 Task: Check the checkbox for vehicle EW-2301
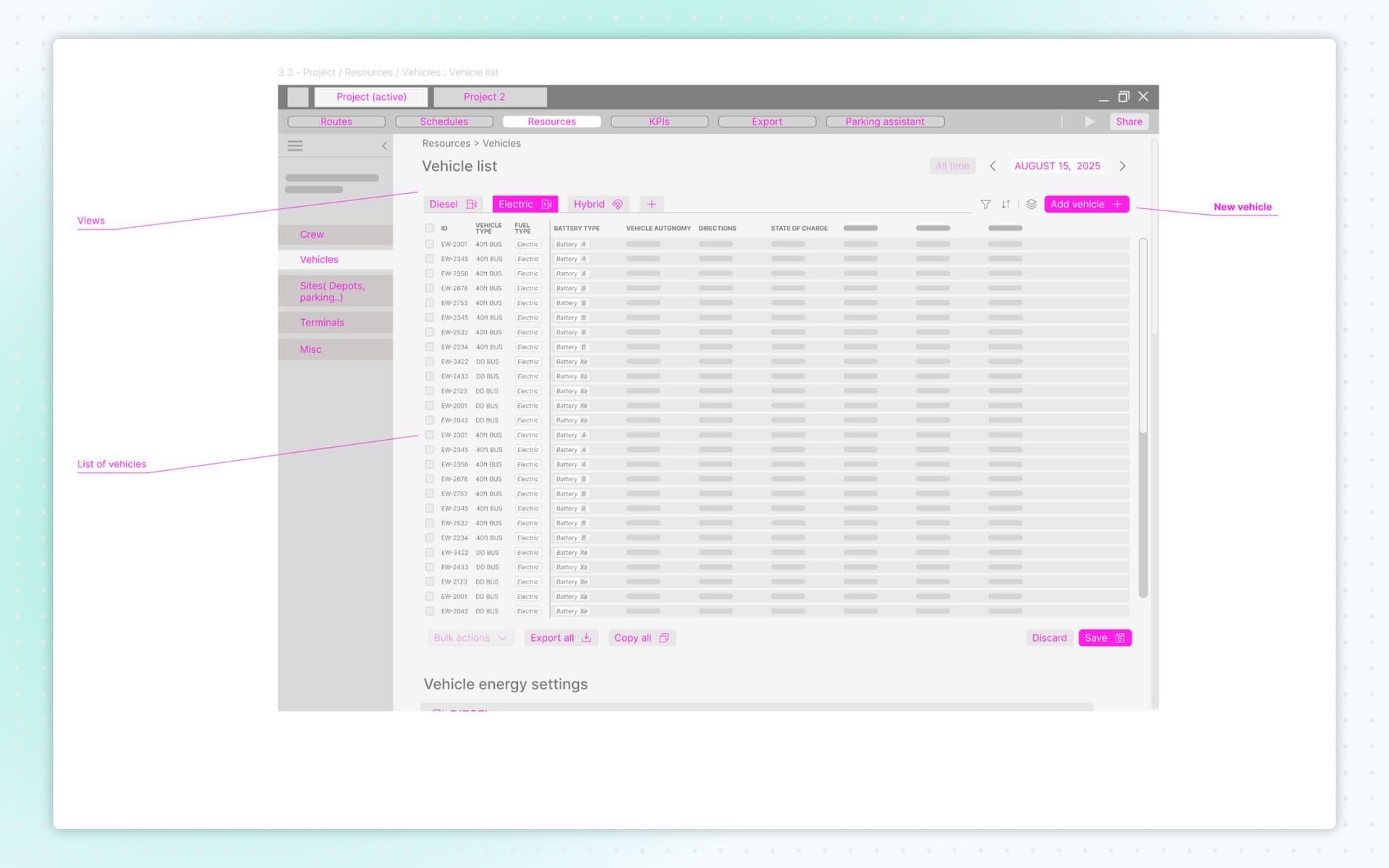(429, 244)
